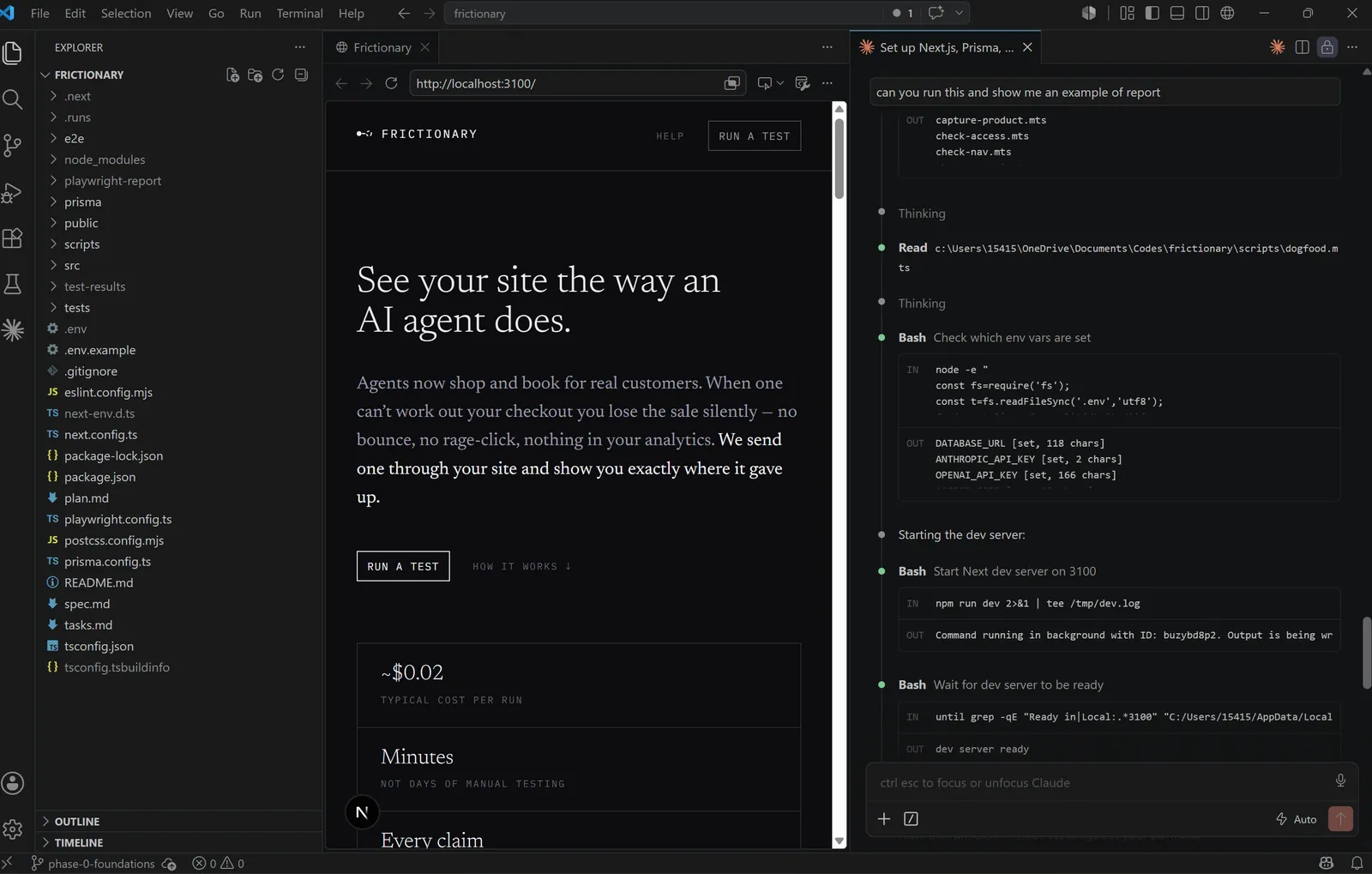Open the Explorer view in activity bar
The height and width of the screenshot is (874, 1372).
(13, 53)
